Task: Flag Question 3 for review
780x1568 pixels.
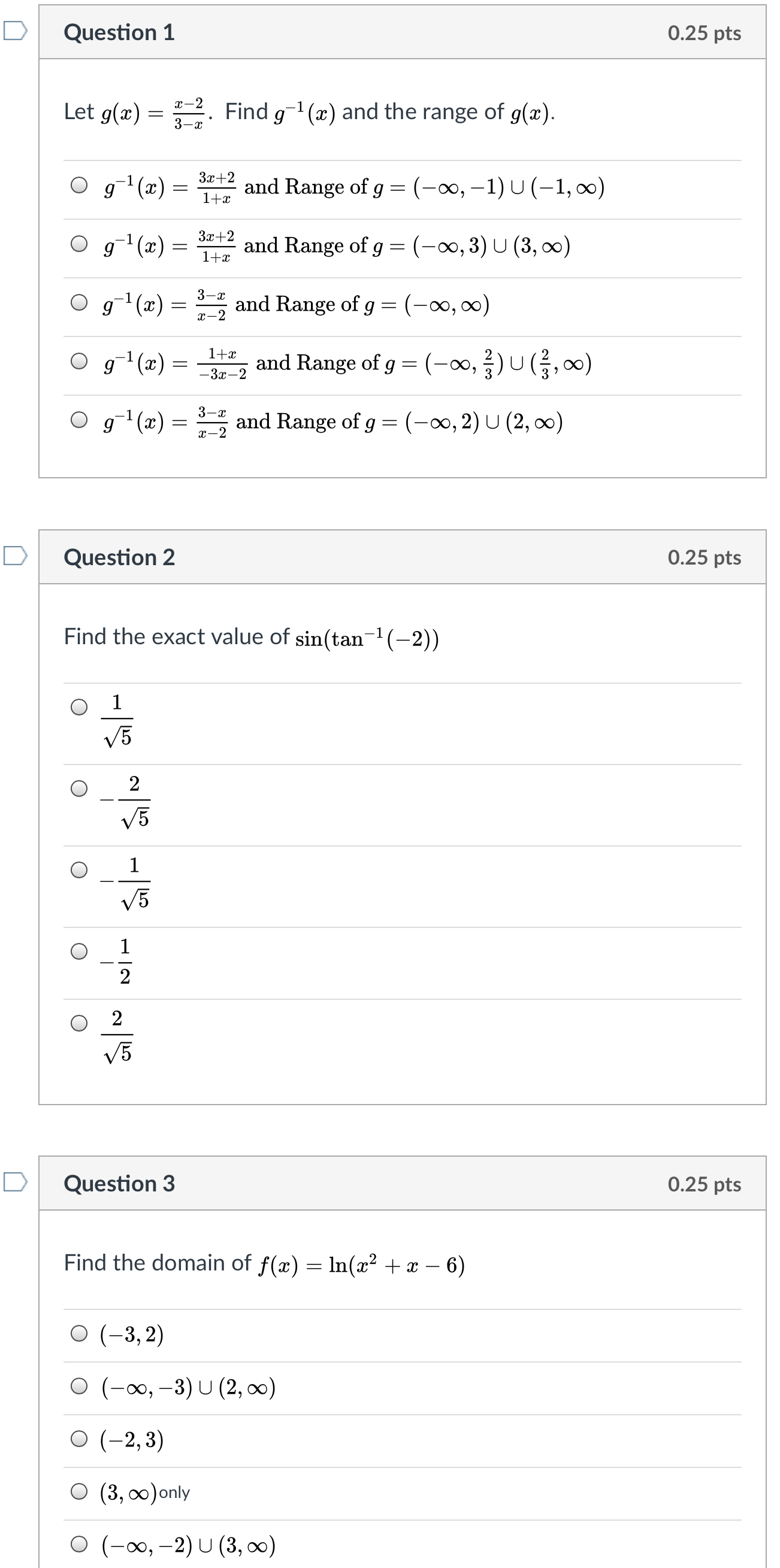Action: pyautogui.click(x=15, y=1181)
